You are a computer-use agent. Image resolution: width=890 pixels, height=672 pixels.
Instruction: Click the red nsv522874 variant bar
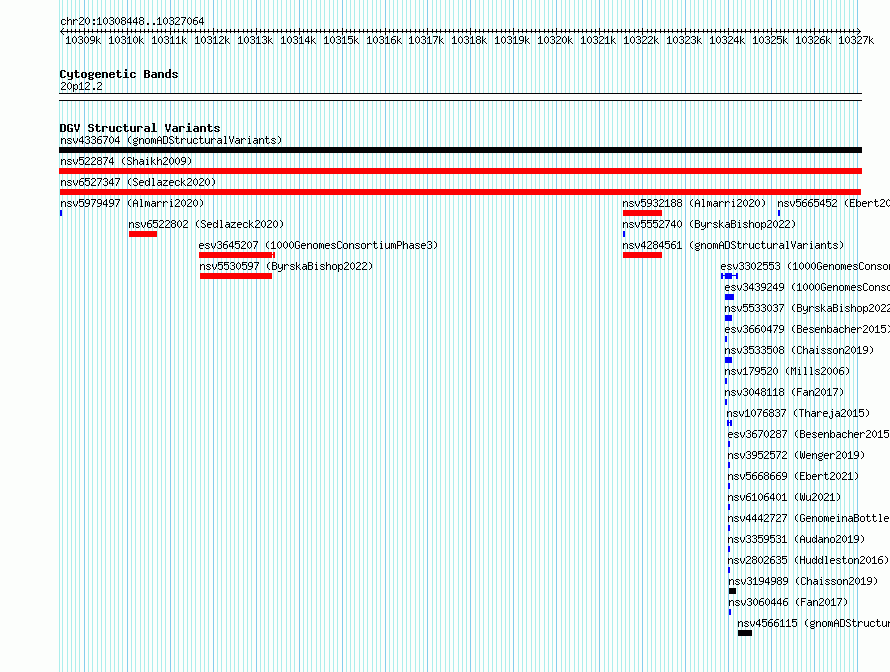click(x=460, y=171)
